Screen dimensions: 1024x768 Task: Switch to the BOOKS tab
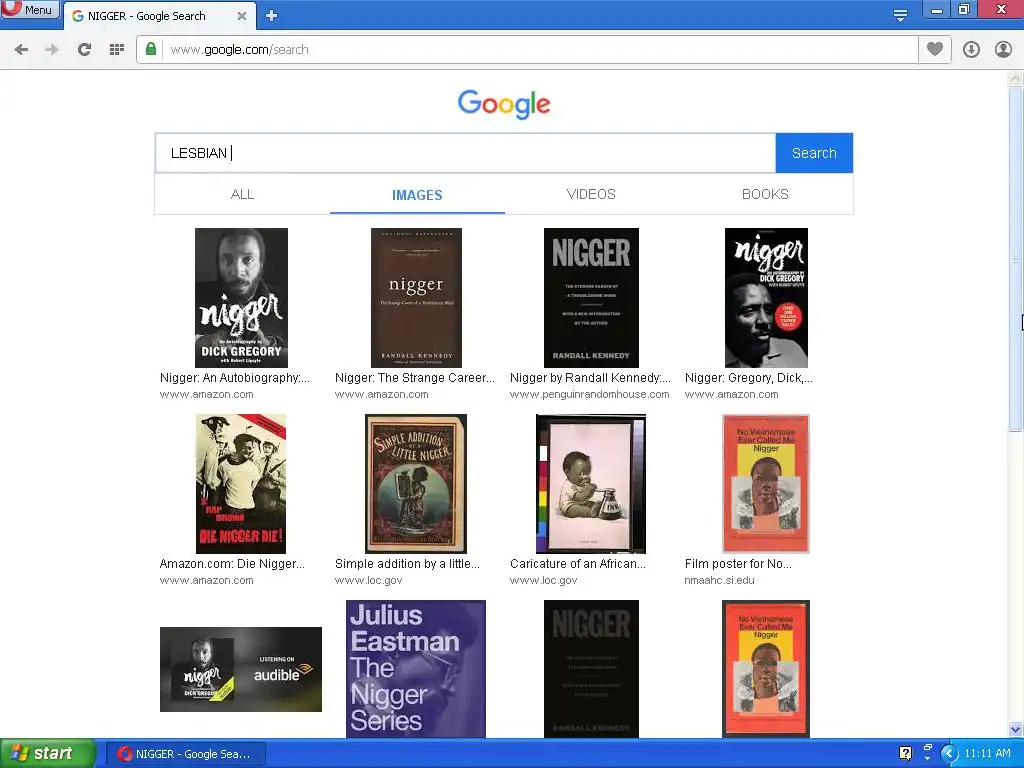[765, 195]
